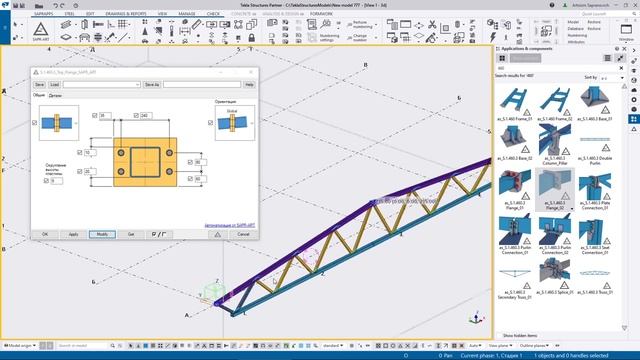640x360 pixels.
Task: Select the as_S.1.460.3 Flange_02 component thumbnail
Action: (x=555, y=190)
